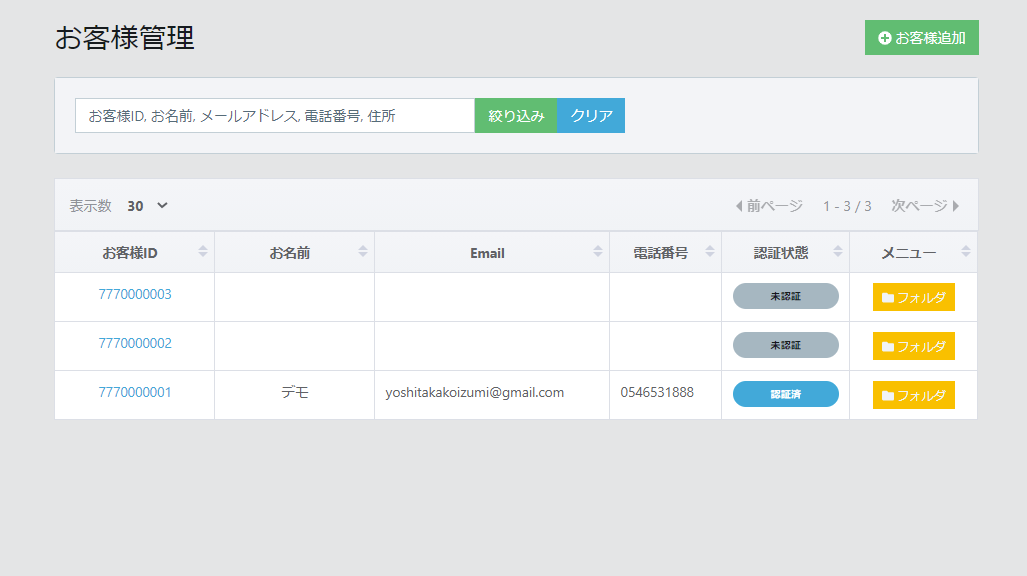This screenshot has width=1027, height=576.
Task: Sort by お名前 column sort icon
Action: pos(363,252)
